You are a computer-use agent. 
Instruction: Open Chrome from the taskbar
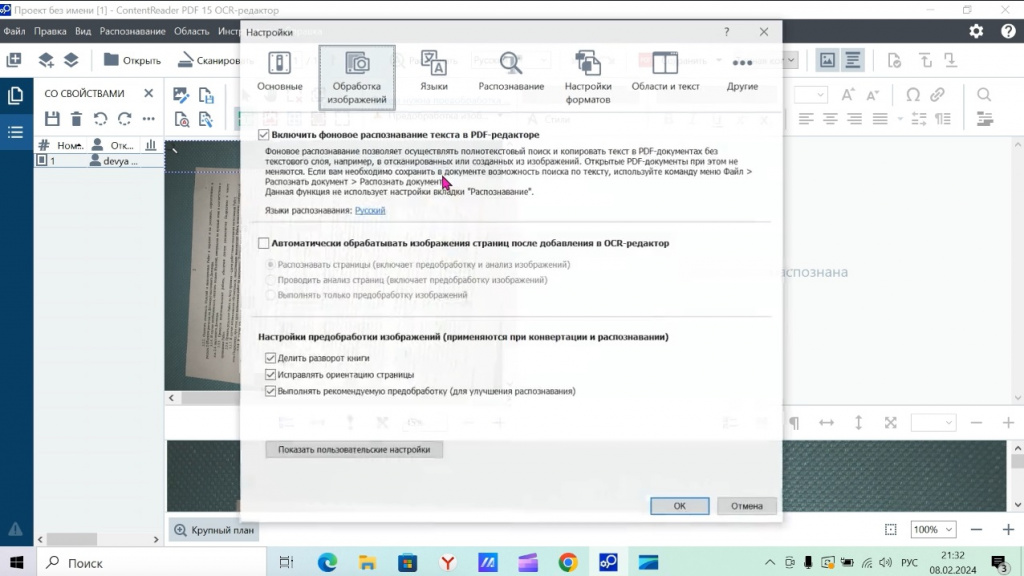pos(568,562)
